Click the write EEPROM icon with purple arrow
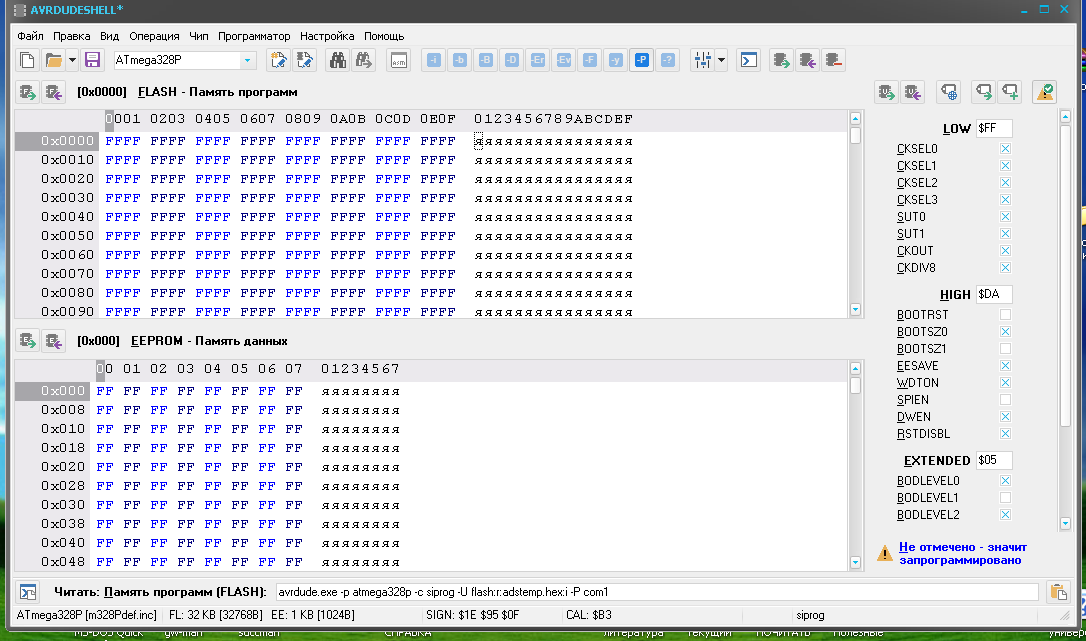This screenshot has height=641, width=1086. [53, 341]
